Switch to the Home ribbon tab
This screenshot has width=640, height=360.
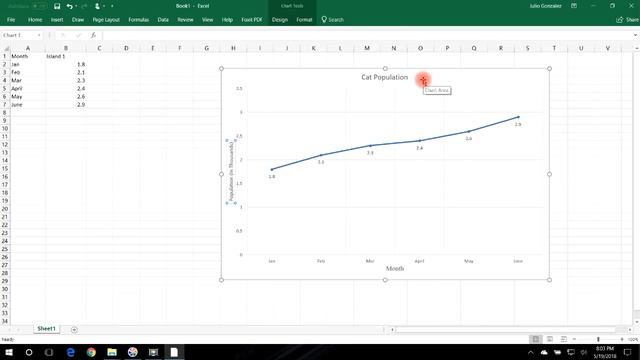(x=35, y=20)
